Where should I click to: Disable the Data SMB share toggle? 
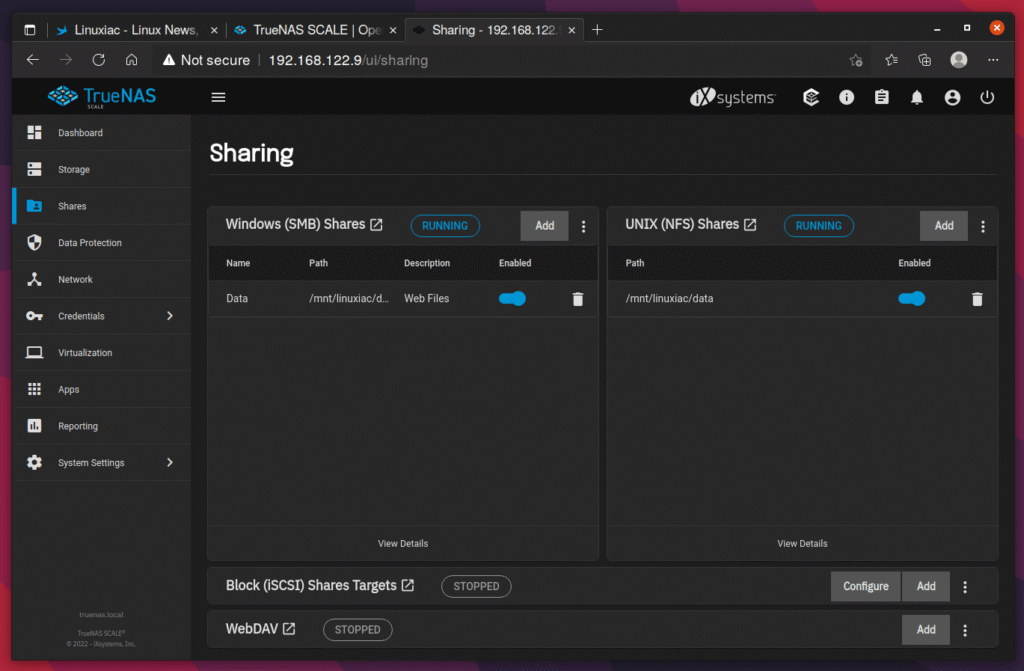pos(512,298)
